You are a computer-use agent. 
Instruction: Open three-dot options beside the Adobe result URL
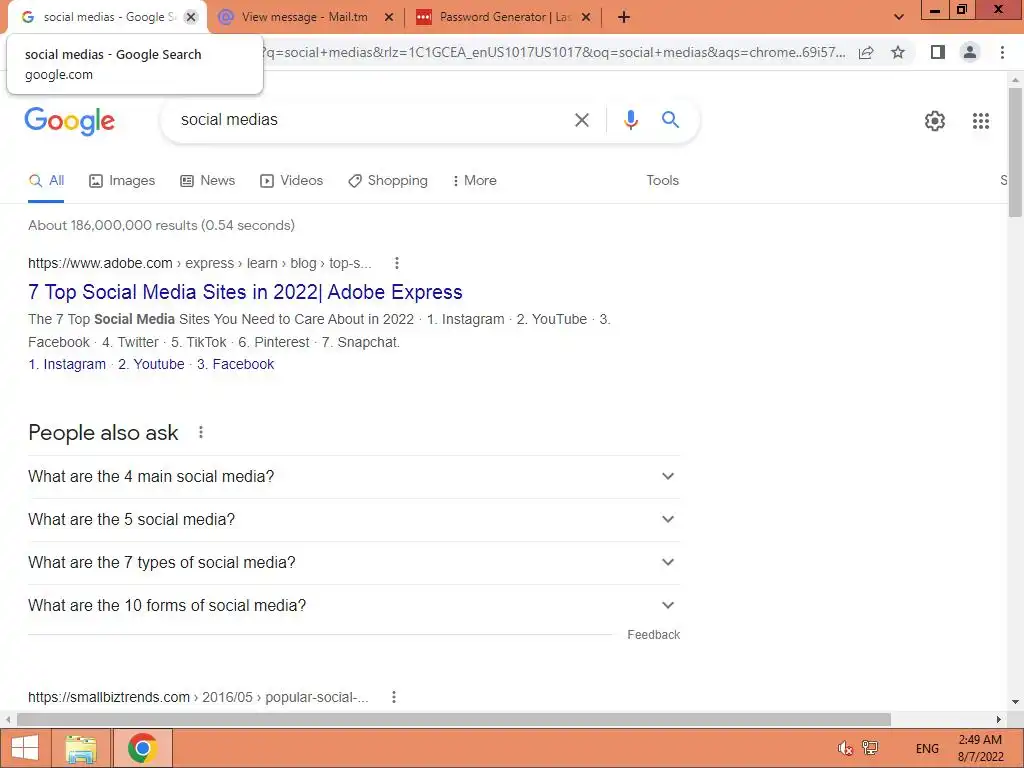[396, 263]
